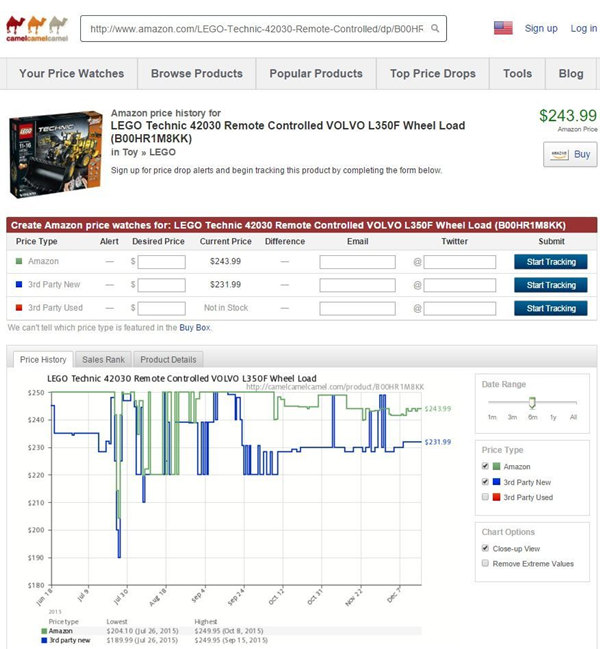Switch to the Sales Rank tab
The height and width of the screenshot is (649, 600).
pyautogui.click(x=103, y=360)
